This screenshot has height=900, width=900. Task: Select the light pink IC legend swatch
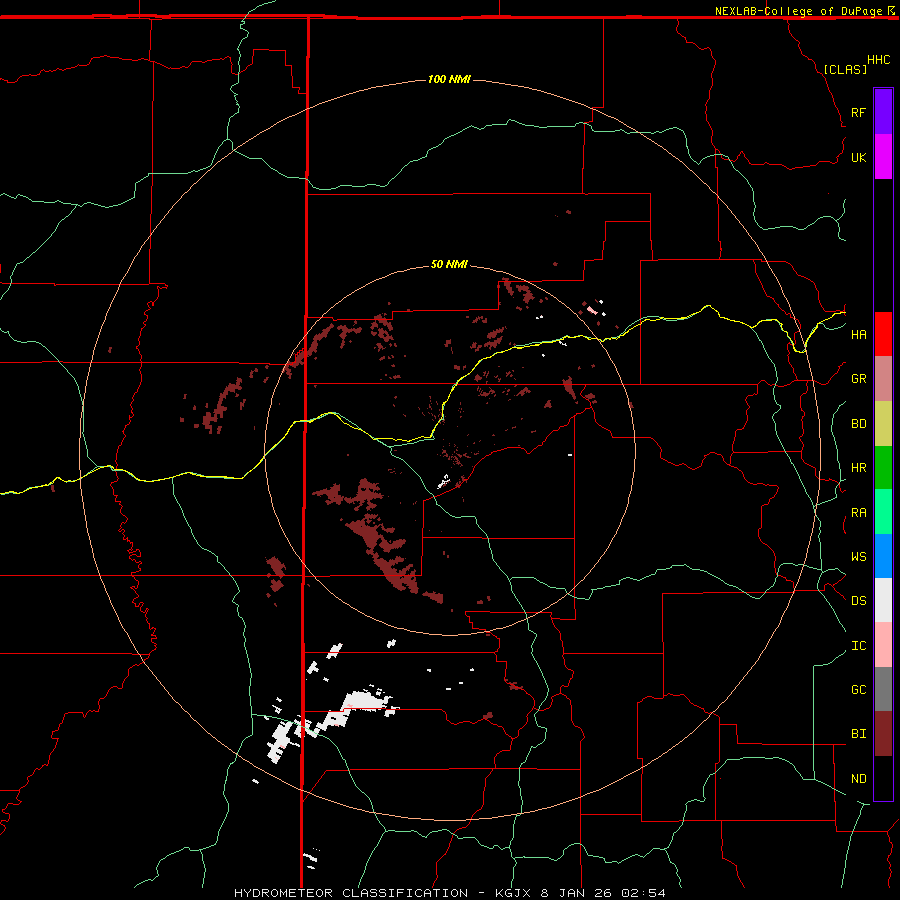(x=883, y=645)
